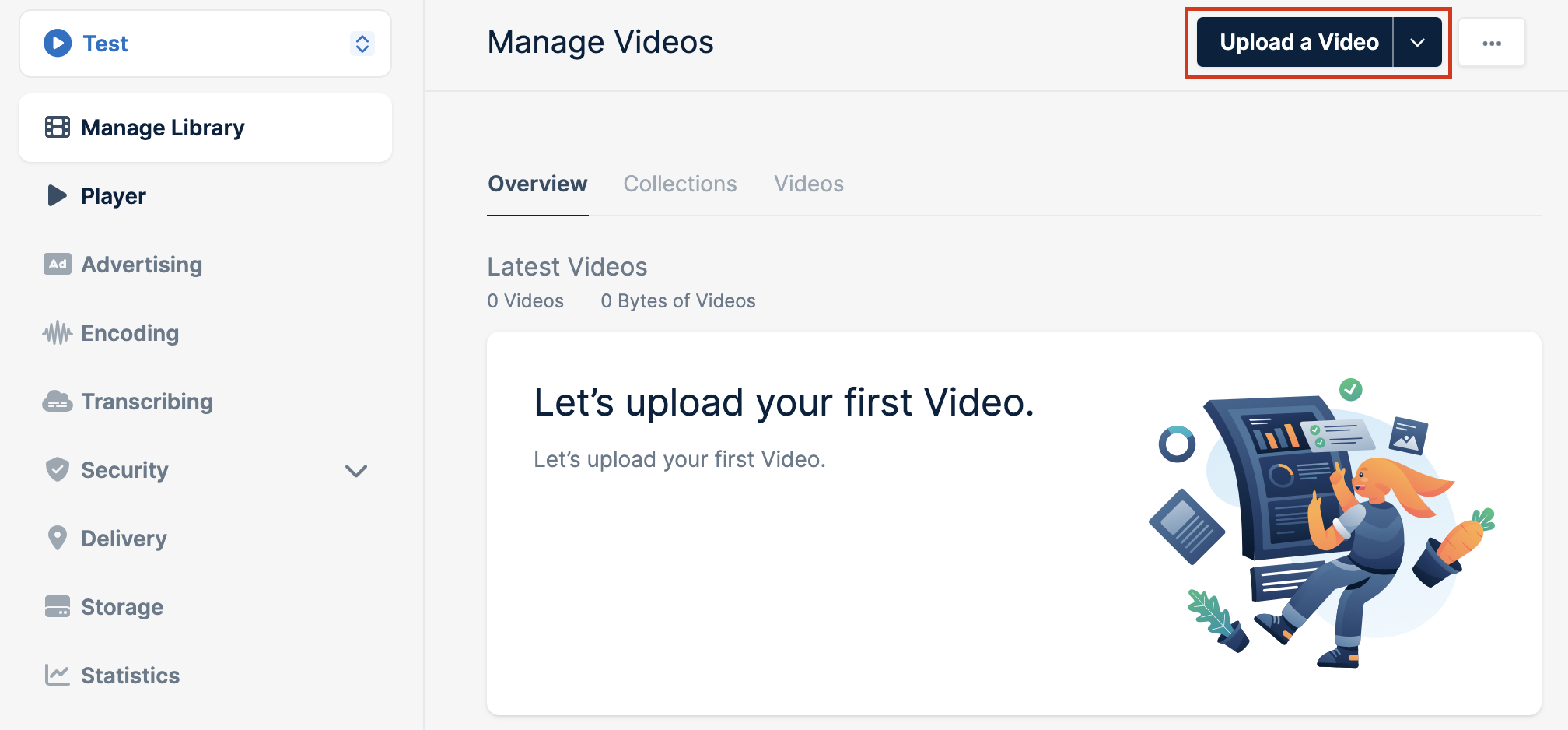Click the upload illustration in the card
The width and height of the screenshot is (1568, 730).
click(1322, 523)
